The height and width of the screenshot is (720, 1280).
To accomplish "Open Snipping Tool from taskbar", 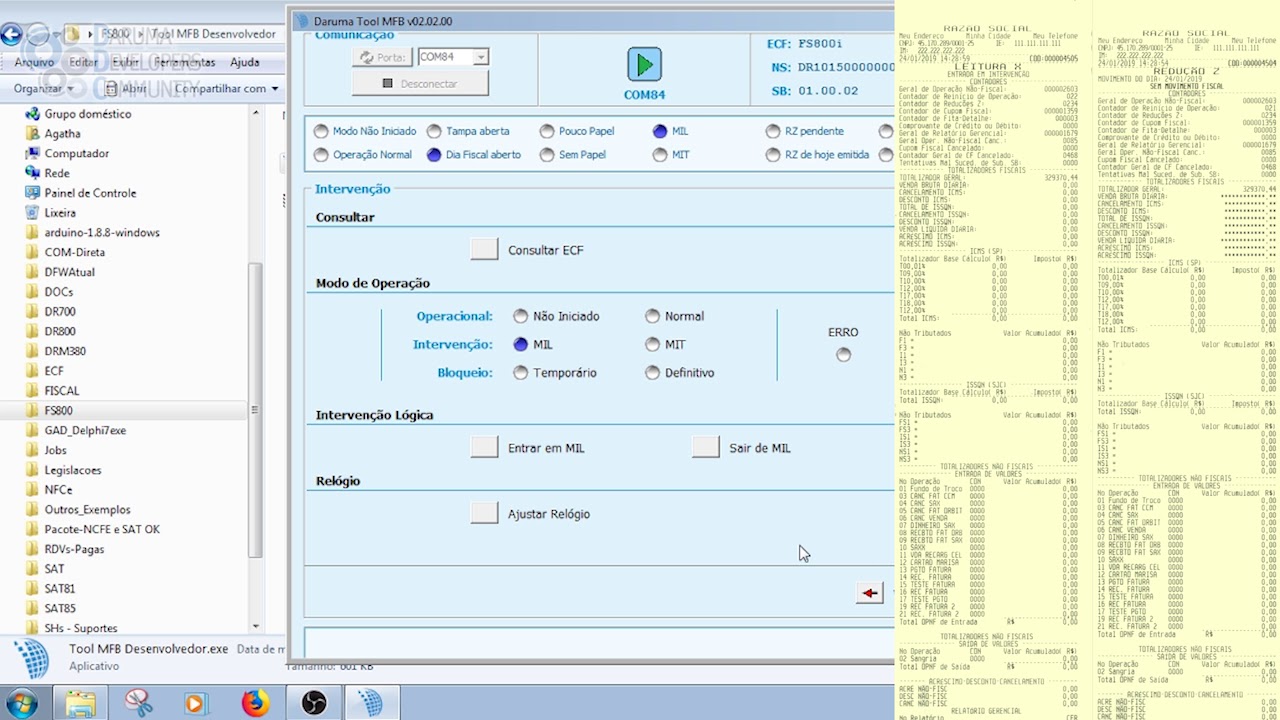I will click(x=139, y=703).
